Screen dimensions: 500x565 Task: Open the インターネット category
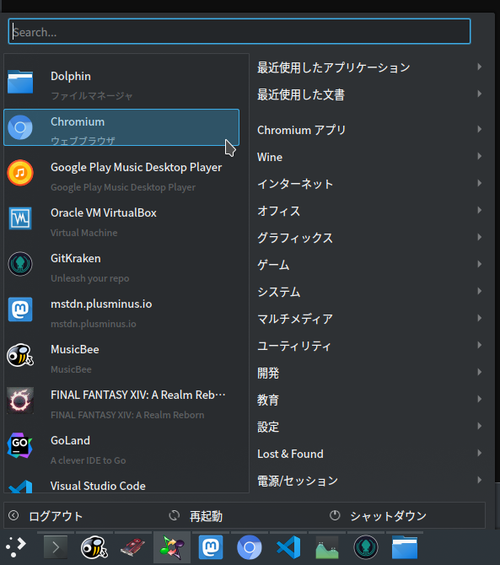[x=370, y=183]
